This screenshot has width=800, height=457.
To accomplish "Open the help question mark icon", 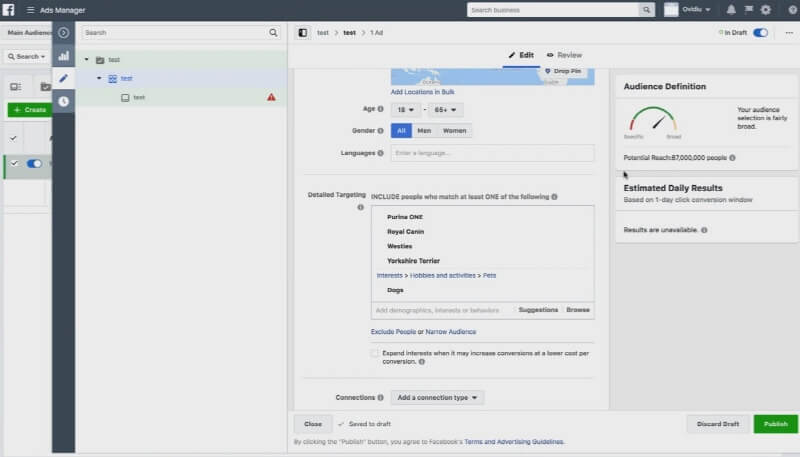I will tap(793, 10).
